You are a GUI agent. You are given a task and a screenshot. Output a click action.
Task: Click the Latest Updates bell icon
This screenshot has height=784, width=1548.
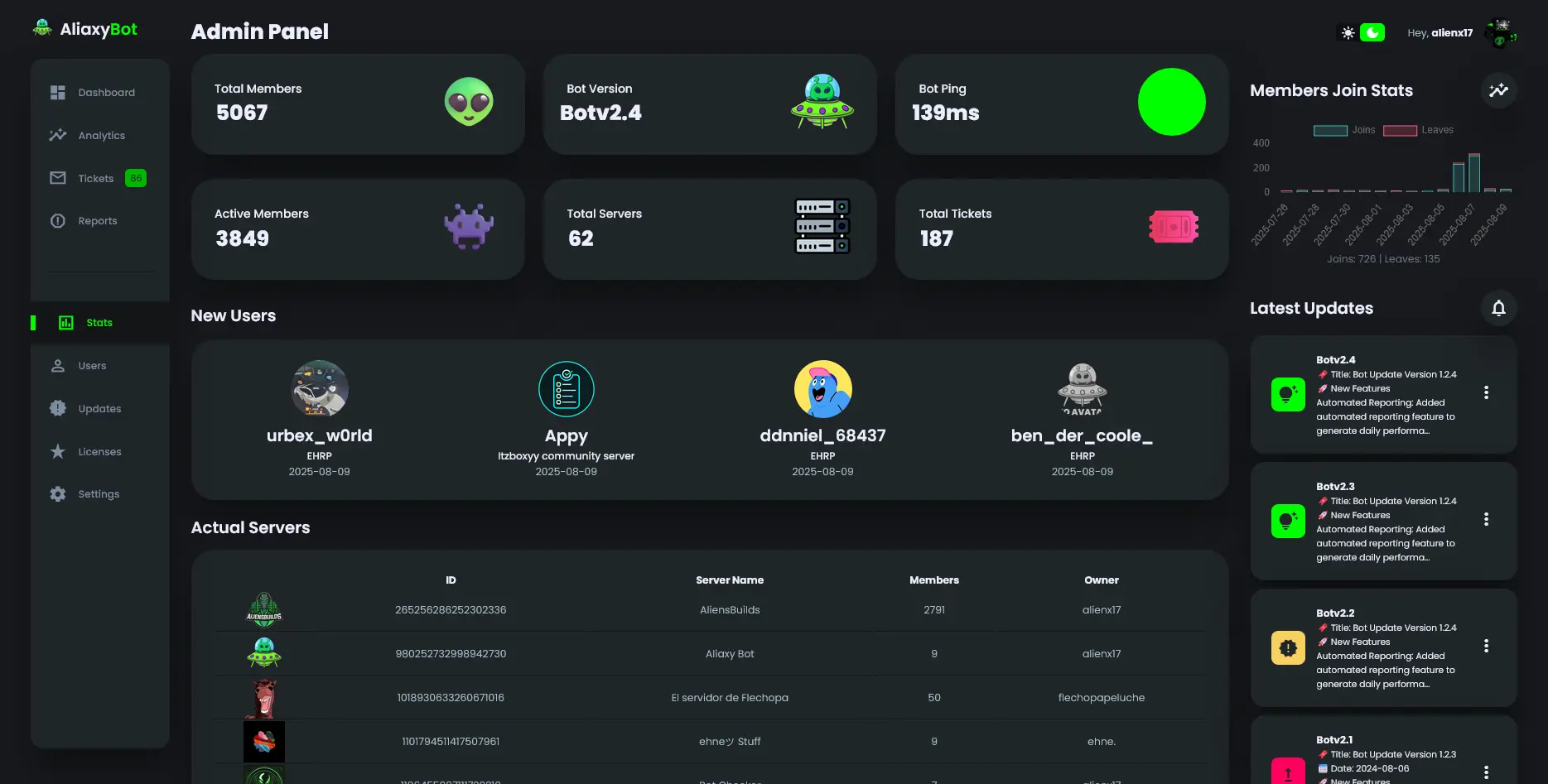(1498, 308)
